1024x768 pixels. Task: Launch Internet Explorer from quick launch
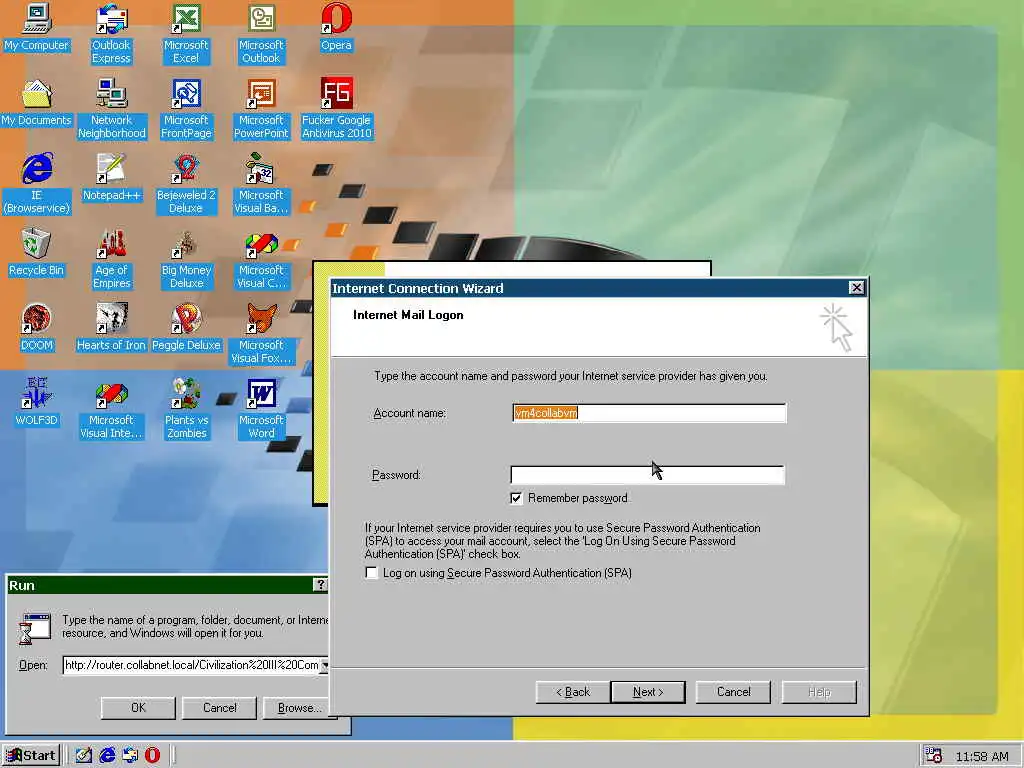(x=106, y=756)
